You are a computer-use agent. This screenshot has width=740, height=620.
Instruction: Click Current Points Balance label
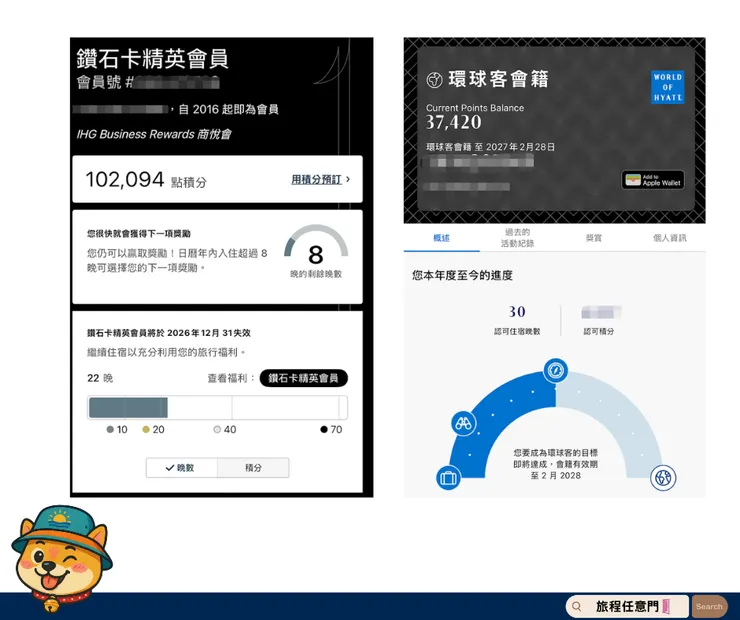(x=475, y=108)
